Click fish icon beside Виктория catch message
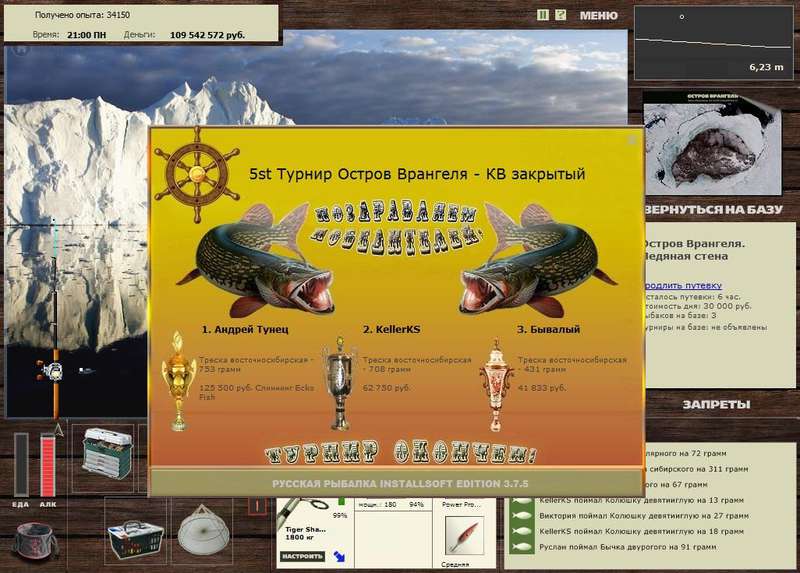This screenshot has height=573, width=800. pyautogui.click(x=522, y=516)
